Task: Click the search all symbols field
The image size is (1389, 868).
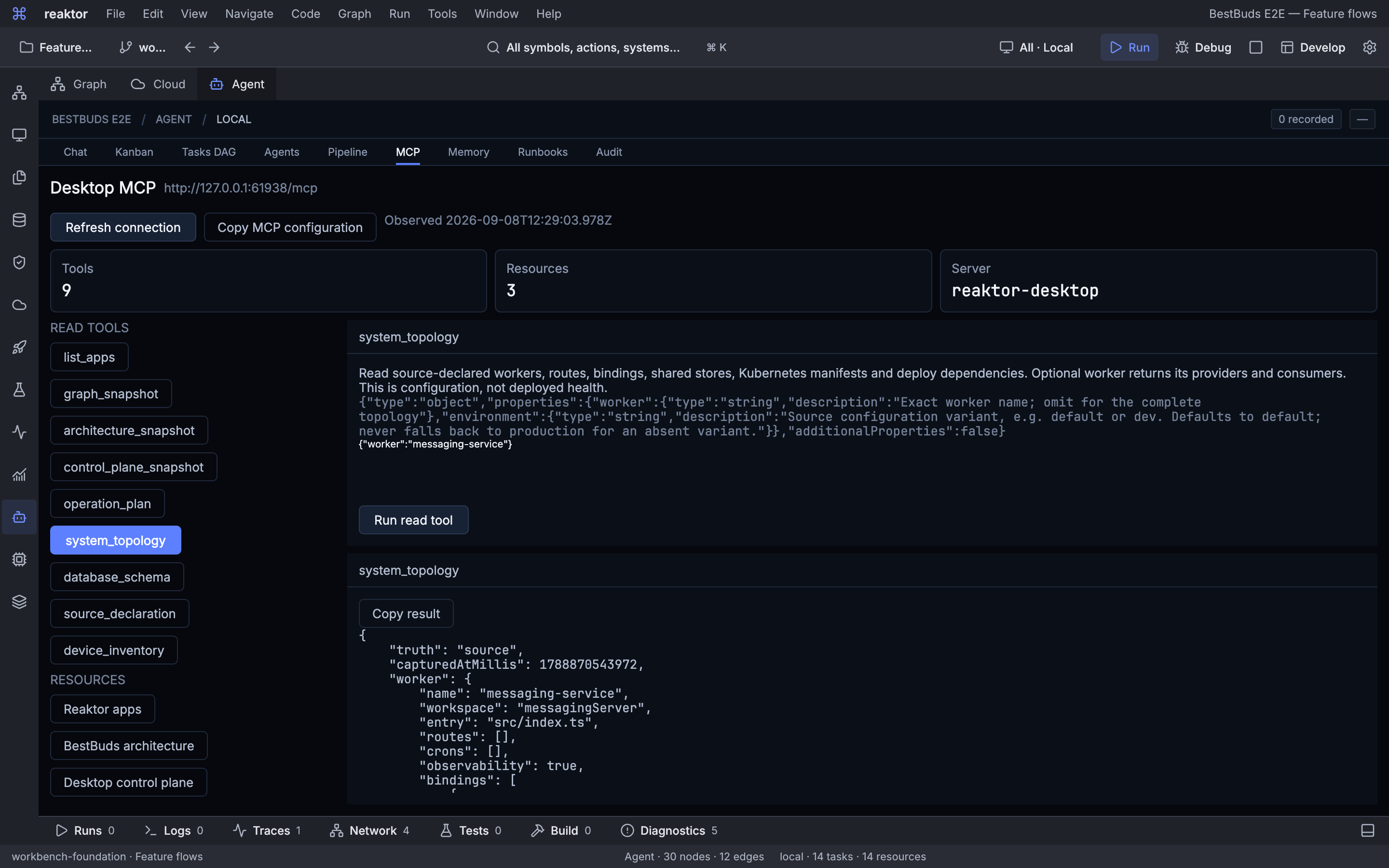Action: point(606,47)
